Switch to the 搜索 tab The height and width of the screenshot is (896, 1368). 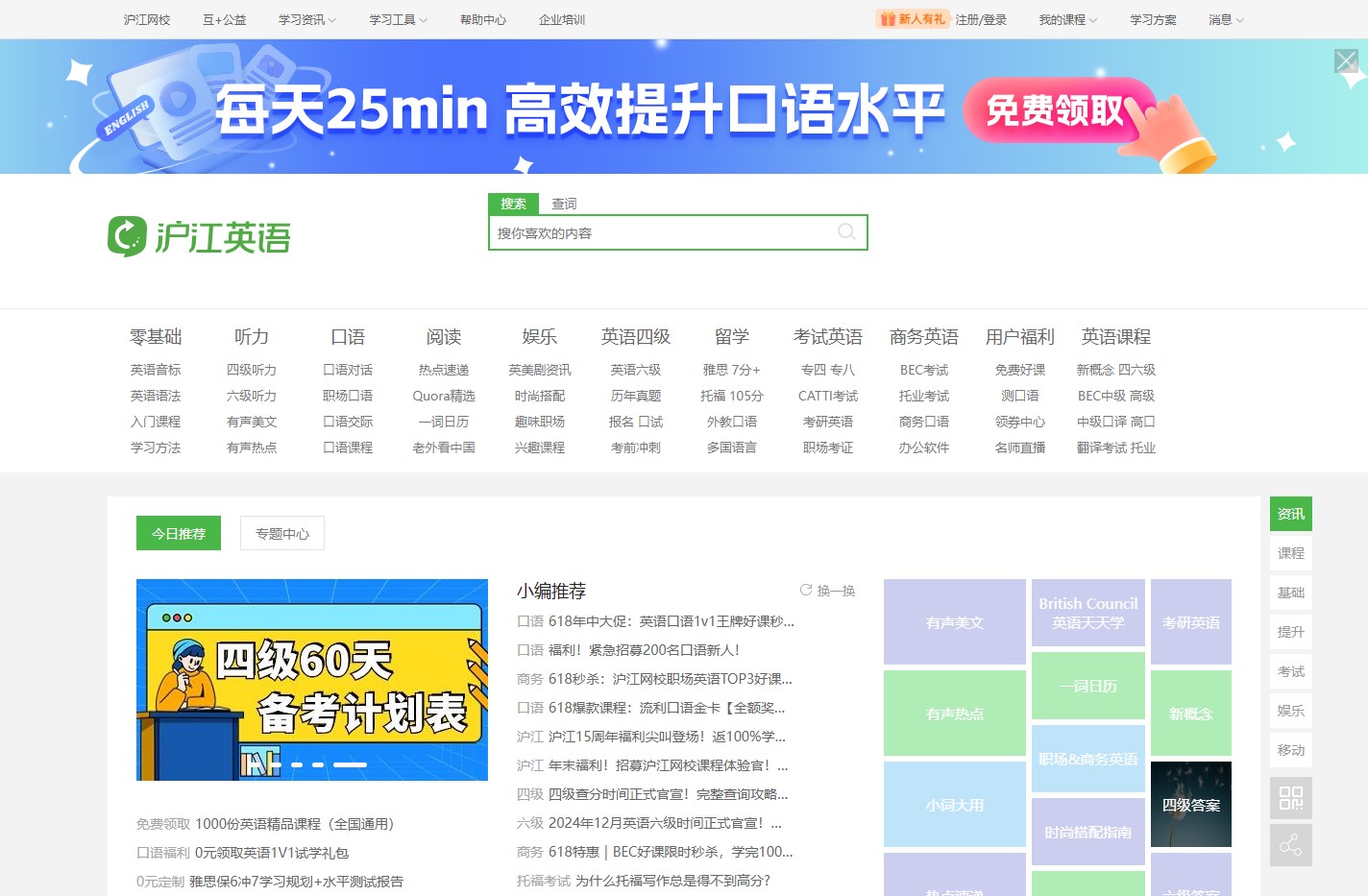(513, 204)
